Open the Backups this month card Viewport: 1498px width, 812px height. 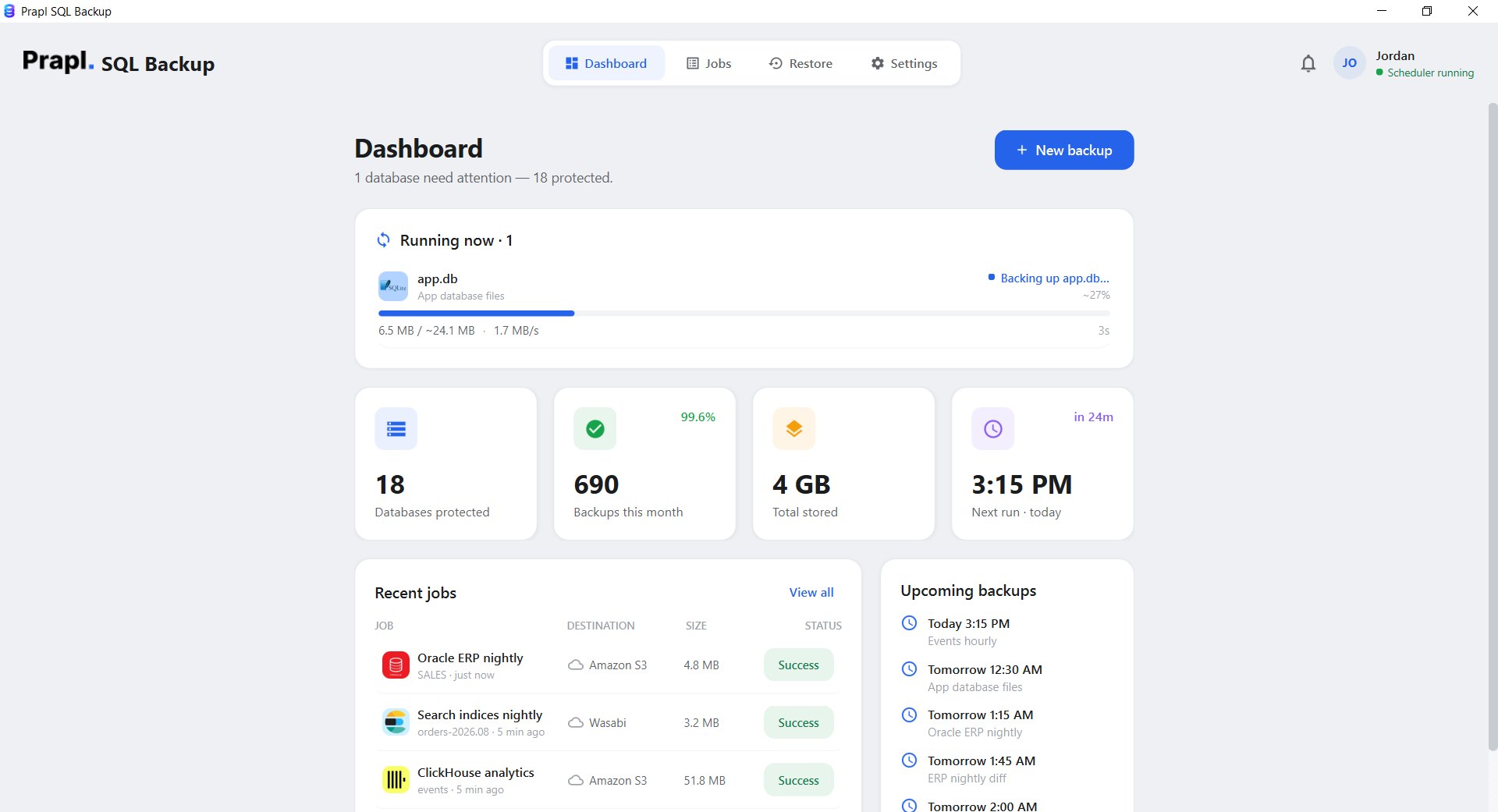(x=644, y=463)
